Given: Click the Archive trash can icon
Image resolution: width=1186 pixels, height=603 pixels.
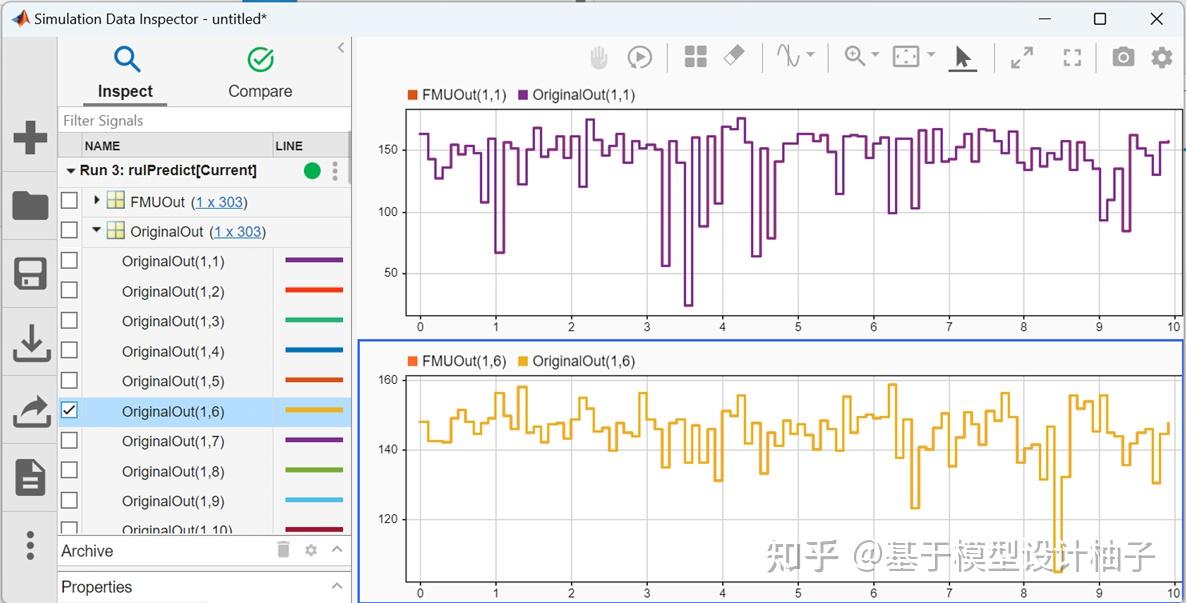Looking at the screenshot, I should point(284,550).
